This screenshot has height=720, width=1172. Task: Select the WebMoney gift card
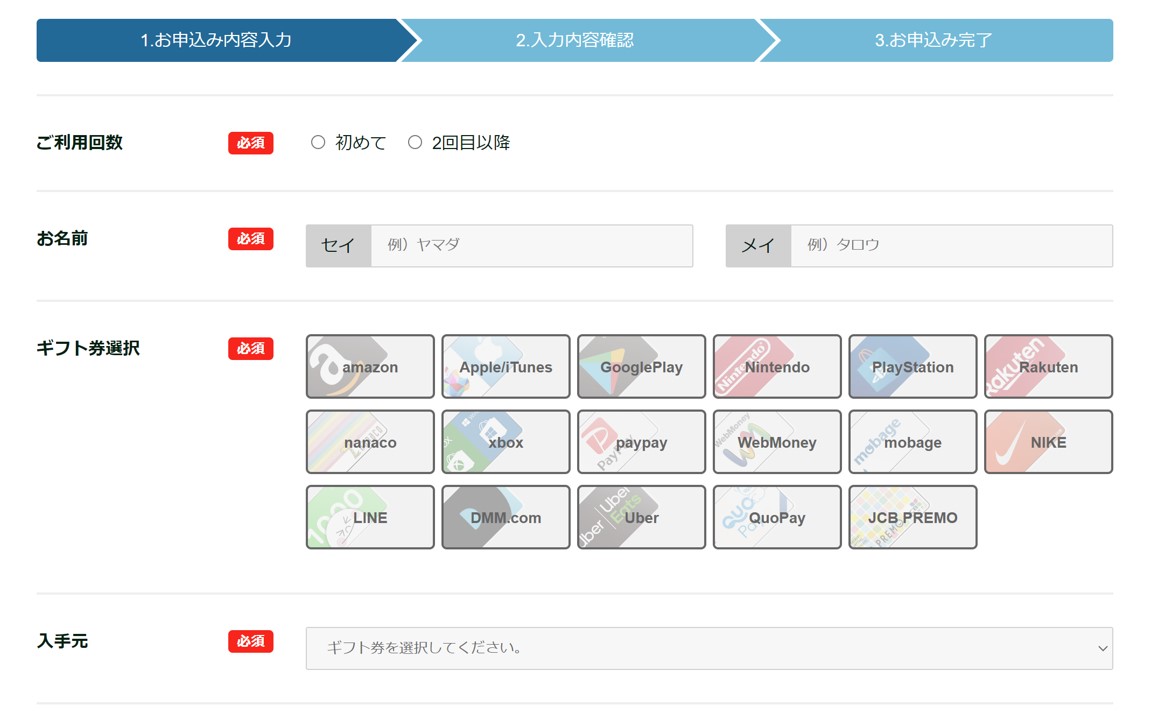pos(777,442)
